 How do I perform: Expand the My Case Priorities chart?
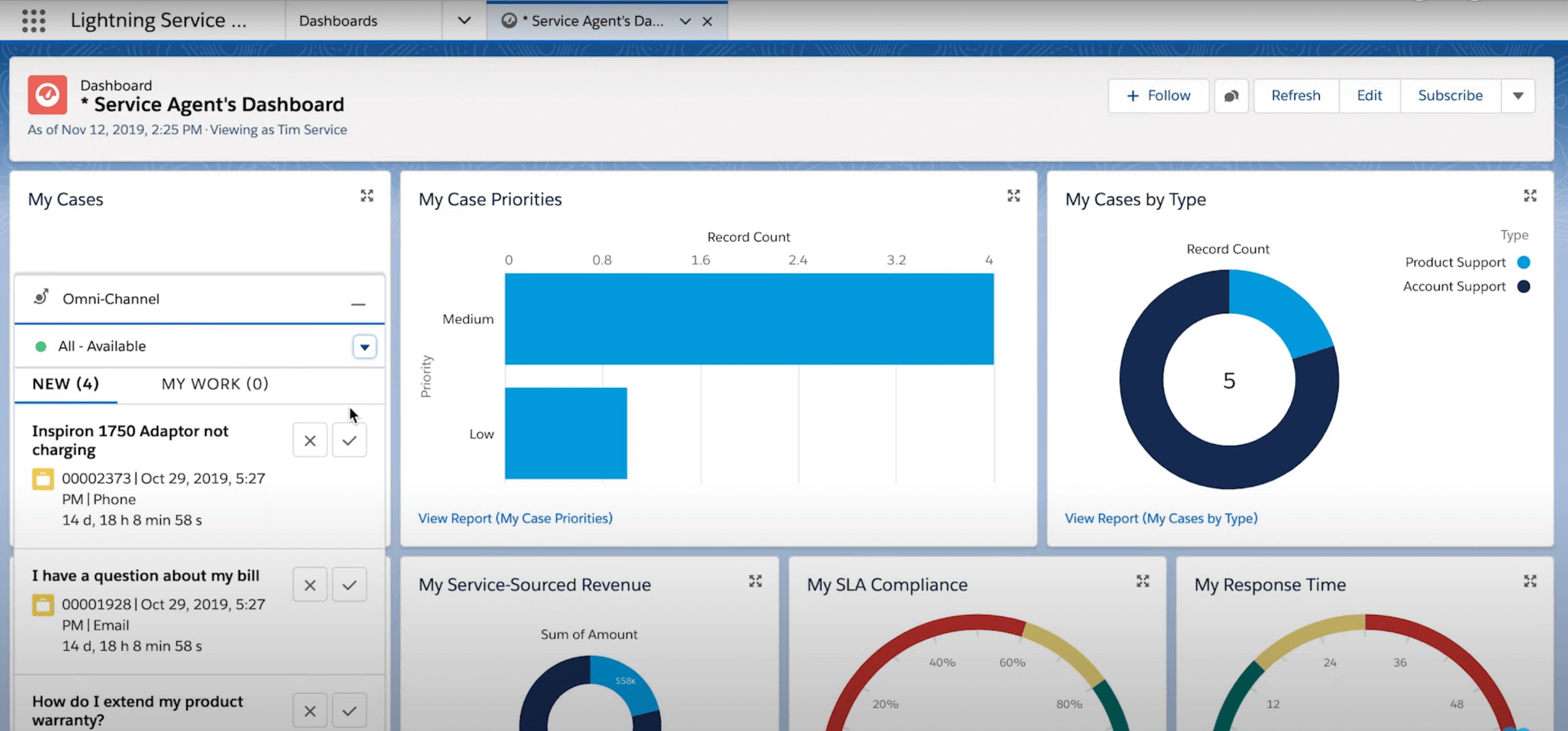coord(1013,195)
